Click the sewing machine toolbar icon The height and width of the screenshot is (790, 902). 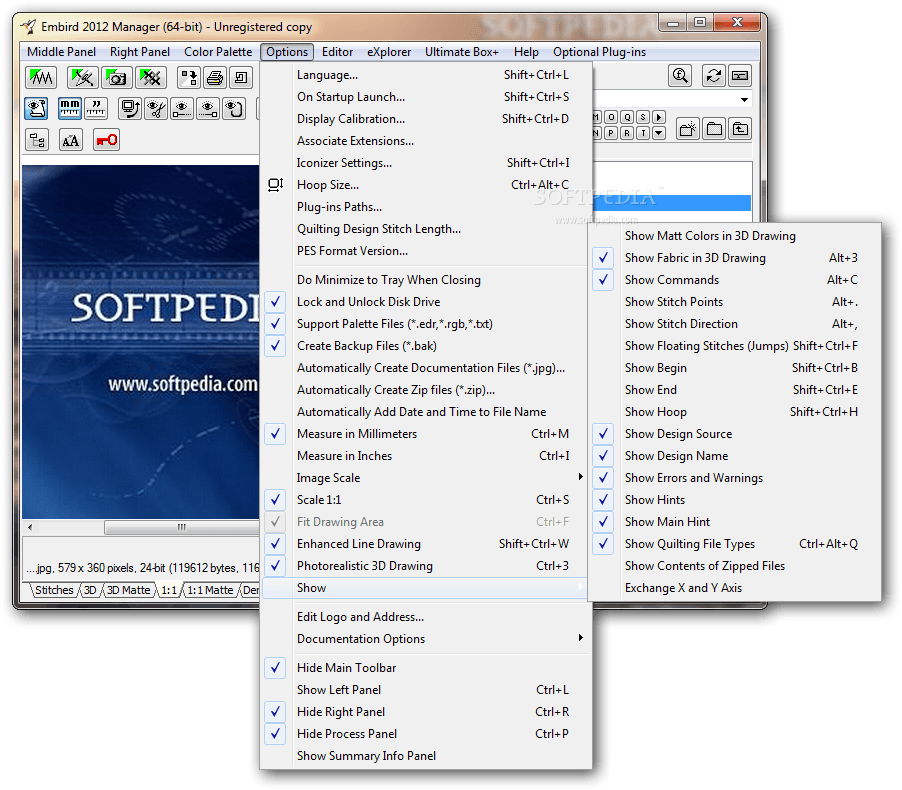tap(242, 77)
